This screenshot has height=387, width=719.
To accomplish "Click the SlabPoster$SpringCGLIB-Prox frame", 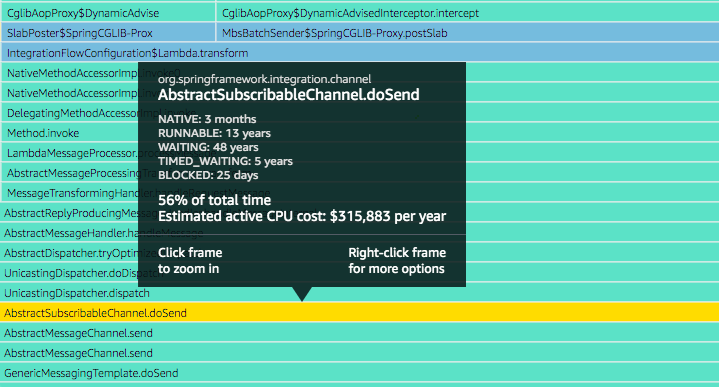I will 108,33.
